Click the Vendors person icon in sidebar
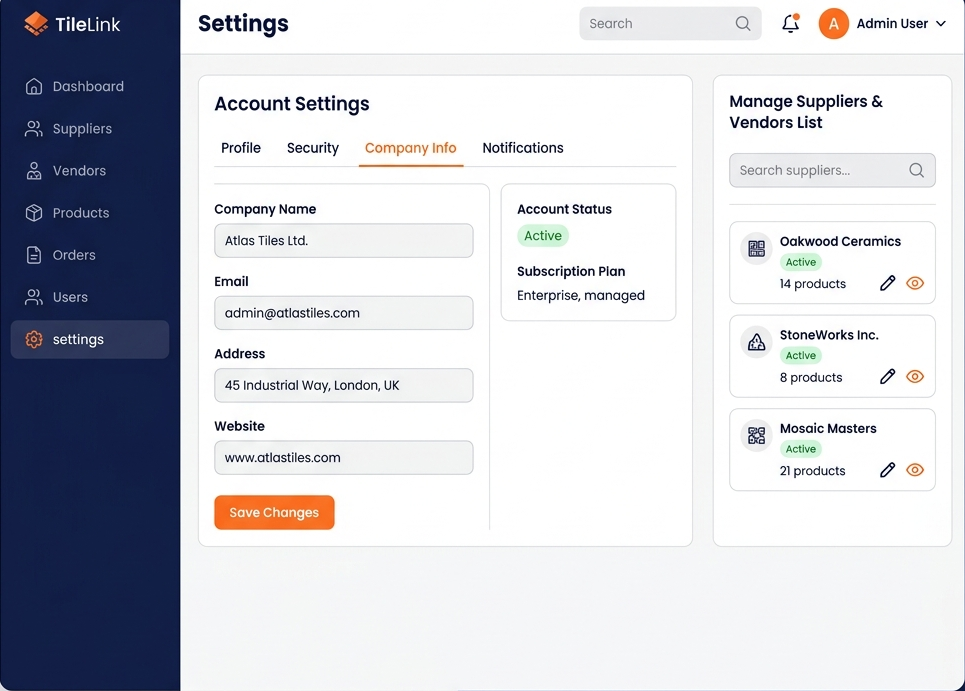This screenshot has height=691, width=965. (34, 170)
